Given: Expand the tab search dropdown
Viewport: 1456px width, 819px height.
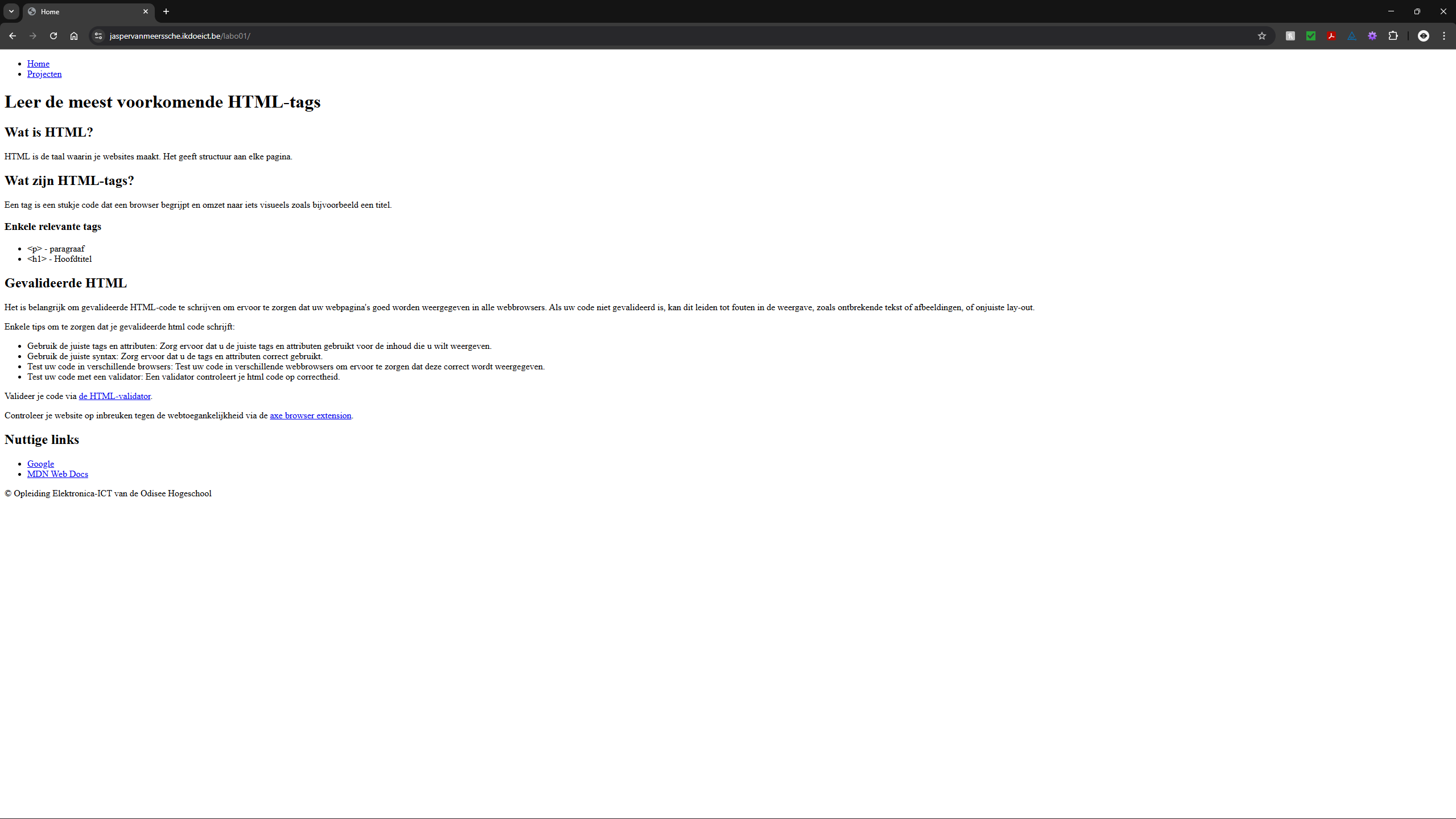Looking at the screenshot, I should (11, 11).
